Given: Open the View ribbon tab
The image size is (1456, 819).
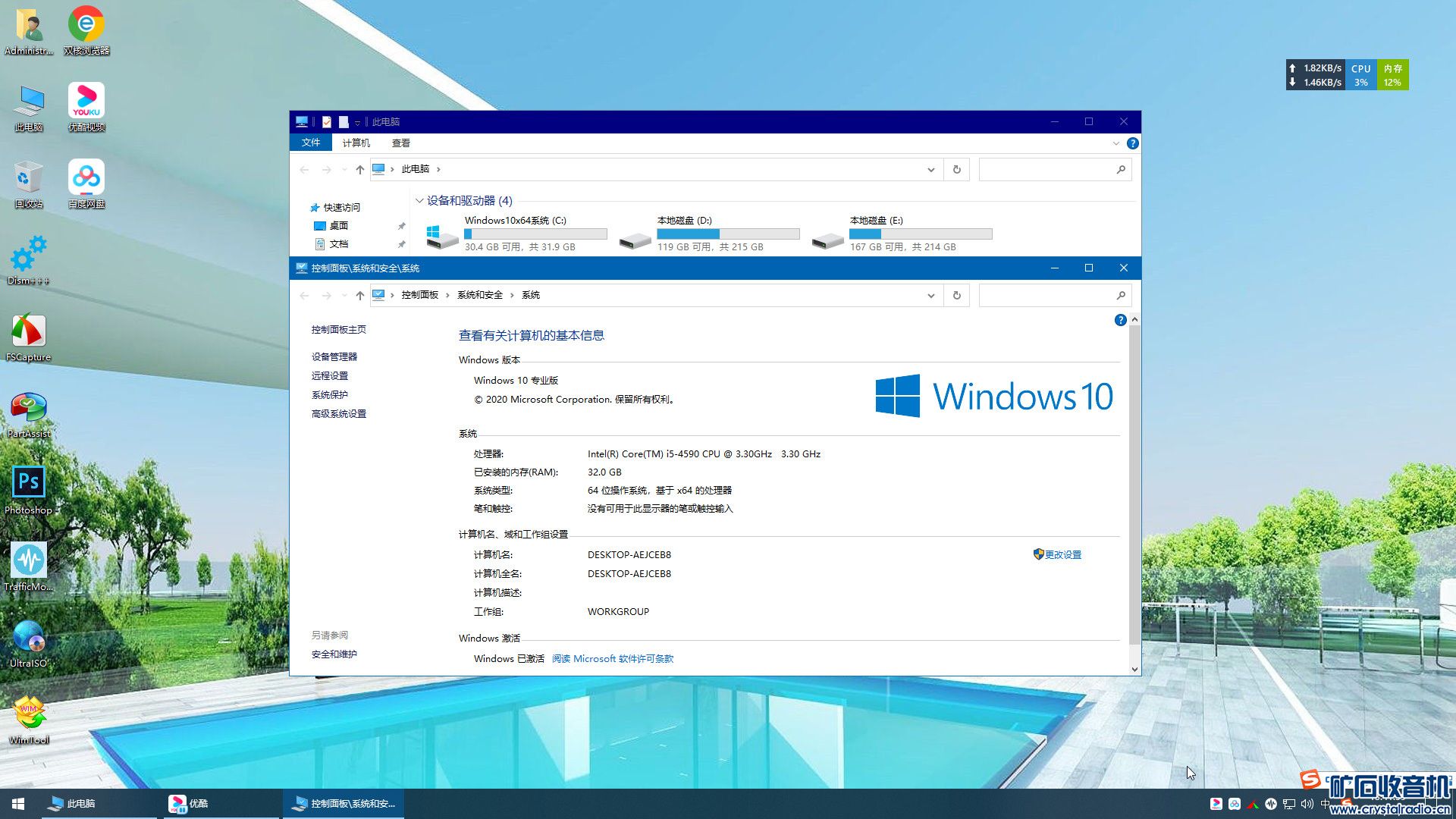Looking at the screenshot, I should [400, 143].
